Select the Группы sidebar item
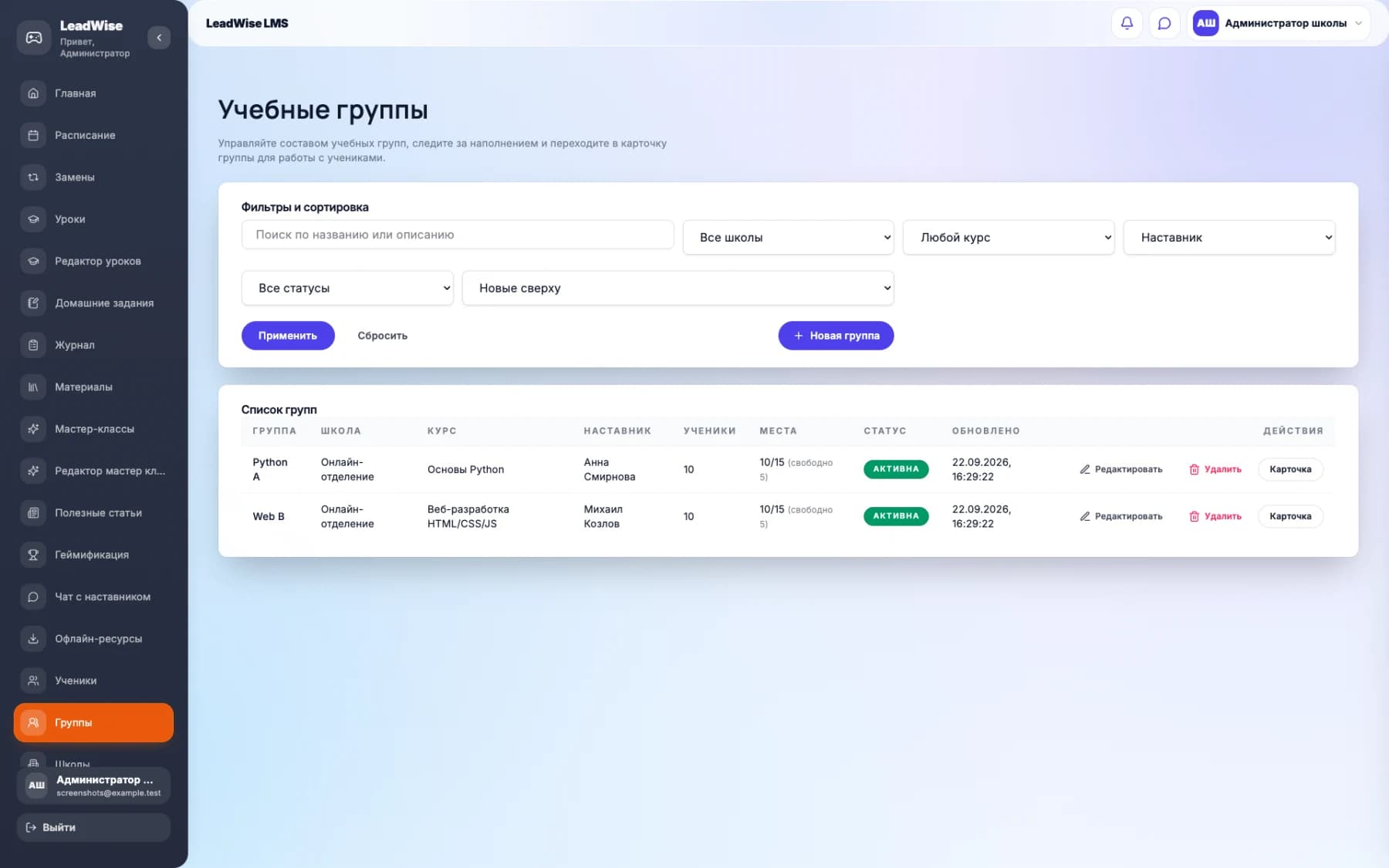This screenshot has width=1389, height=868. tap(93, 723)
